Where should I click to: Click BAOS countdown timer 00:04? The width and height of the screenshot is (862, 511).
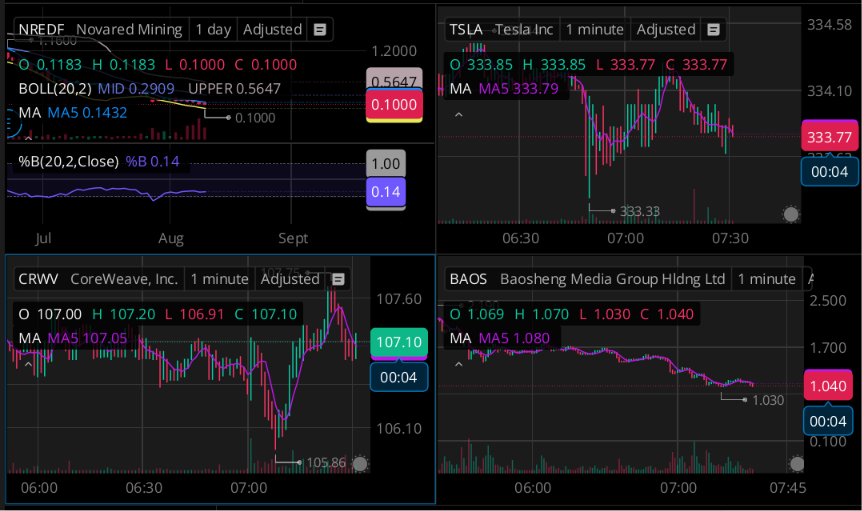tap(828, 421)
